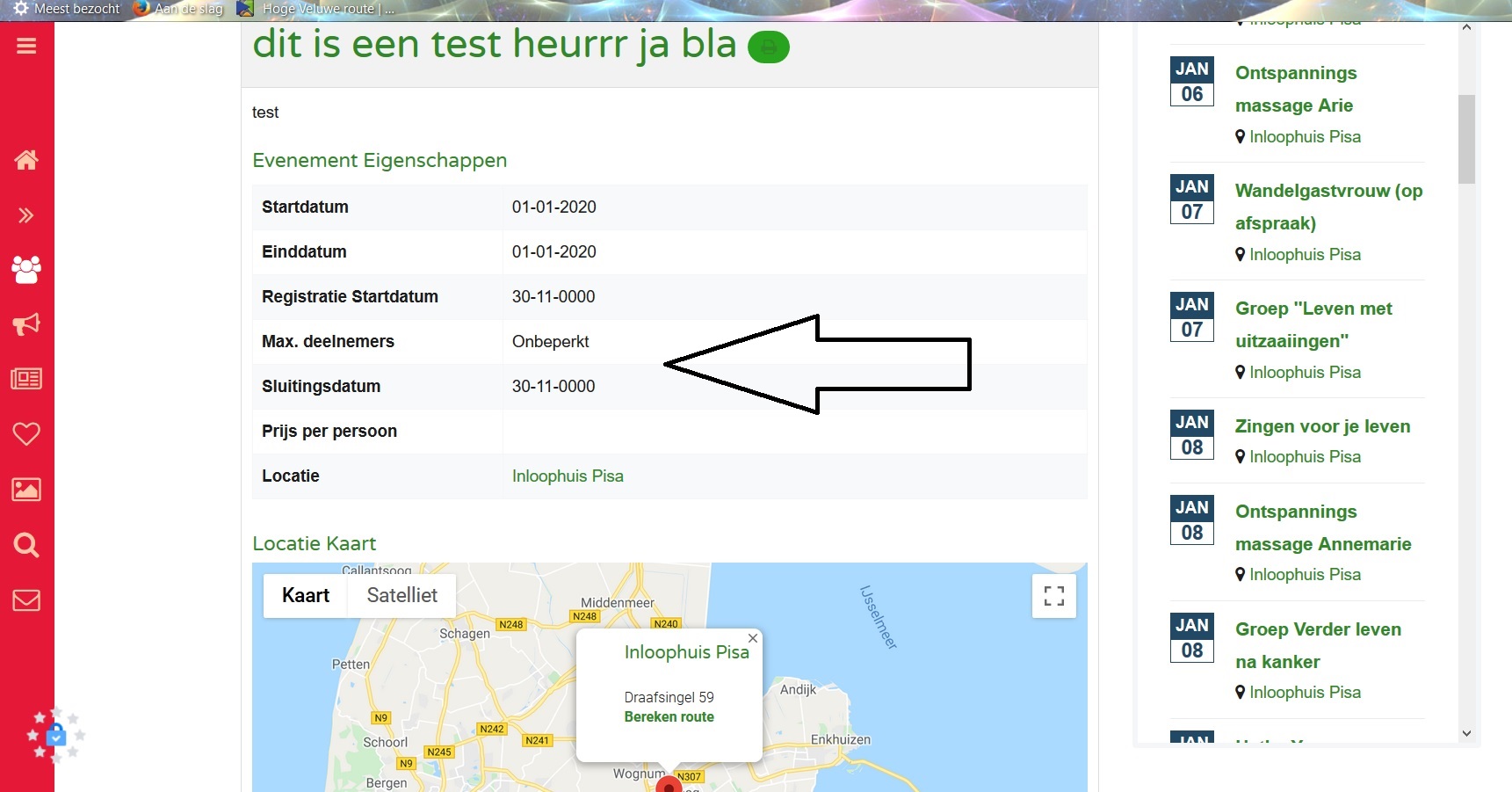Switch map to Satelliet view
Screen dimensions: 1512x792
(x=402, y=595)
